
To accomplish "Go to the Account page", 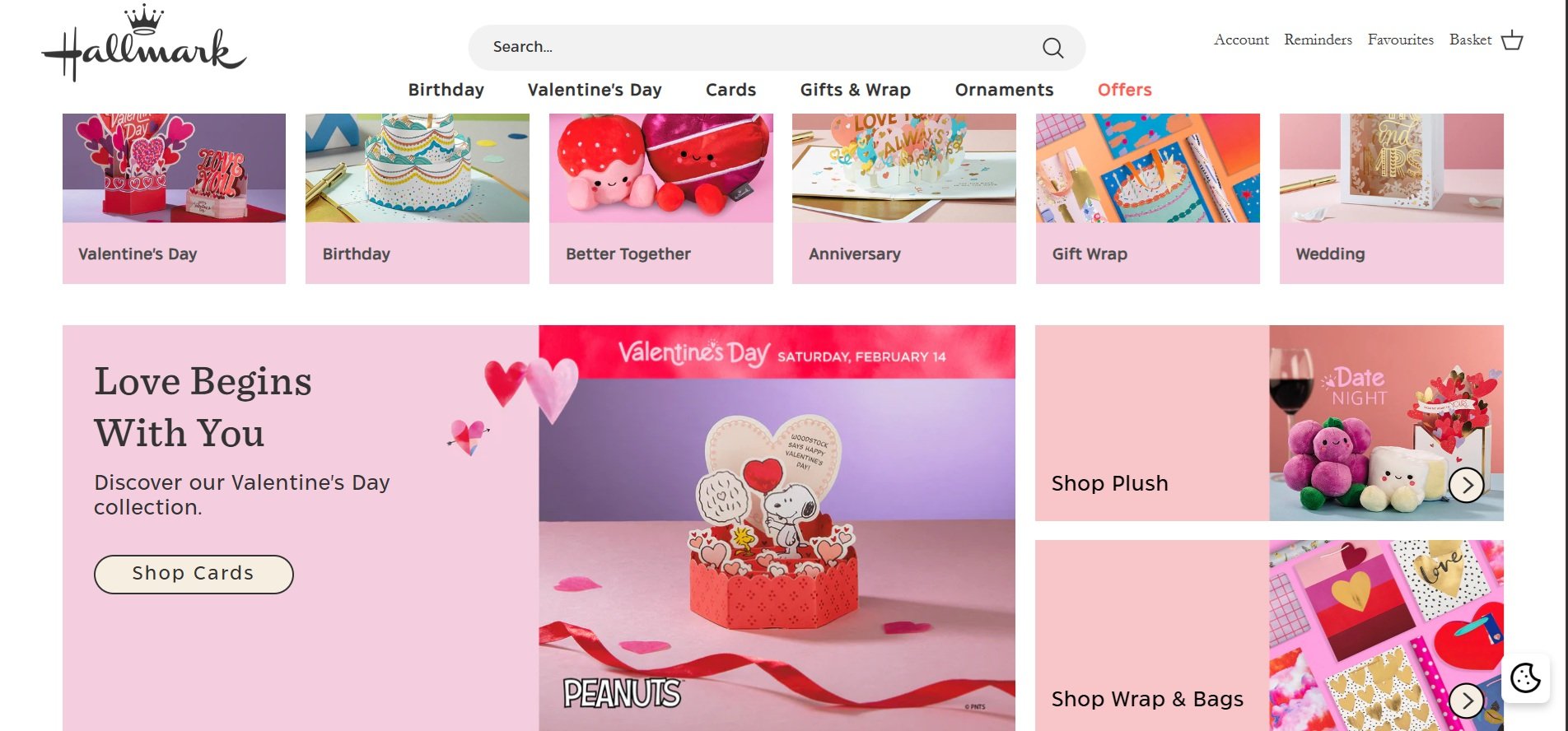I will (1241, 40).
